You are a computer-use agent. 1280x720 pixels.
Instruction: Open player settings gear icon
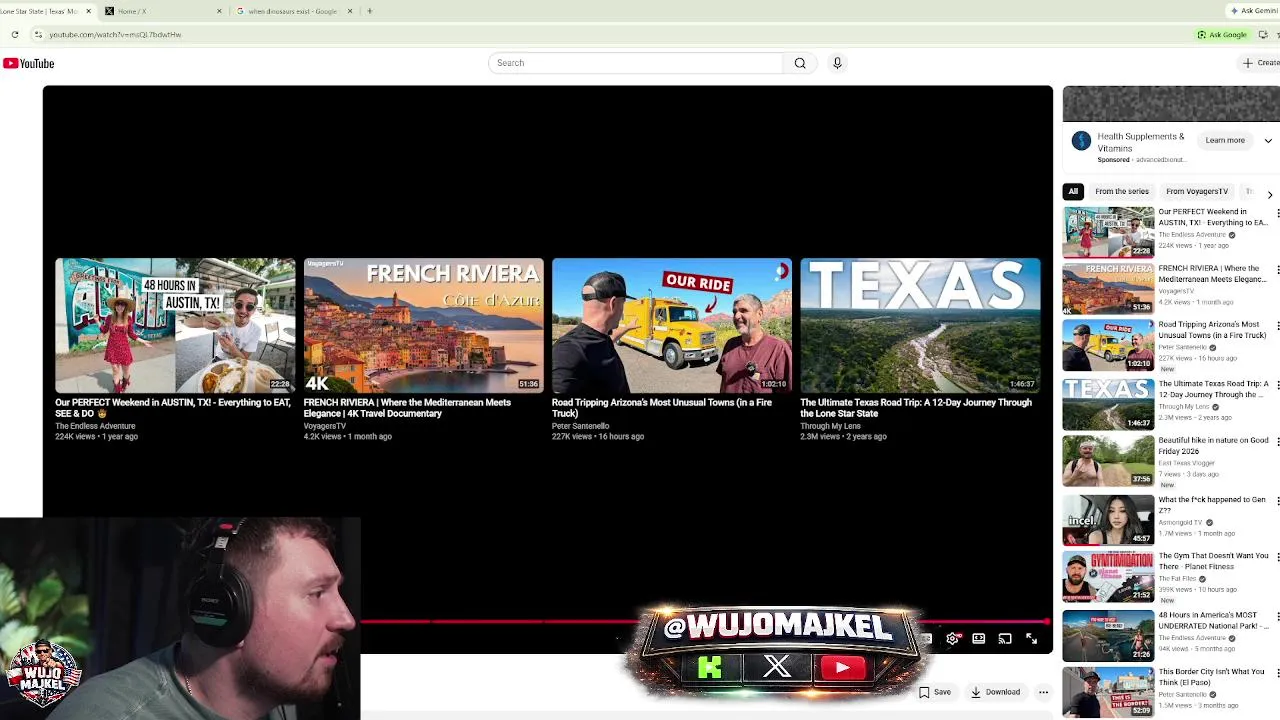click(x=953, y=639)
